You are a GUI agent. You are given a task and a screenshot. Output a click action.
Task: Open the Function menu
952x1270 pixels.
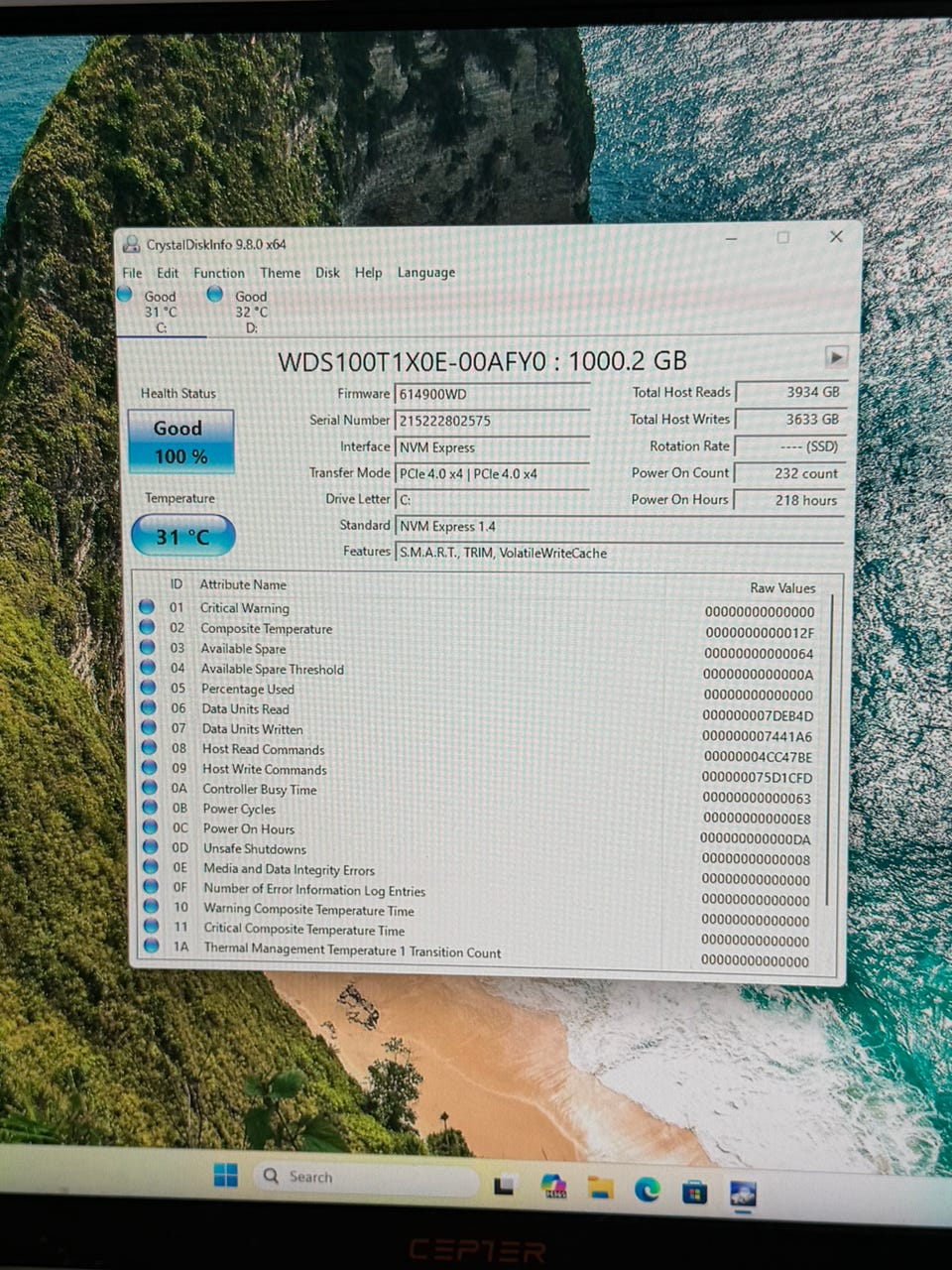point(219,273)
